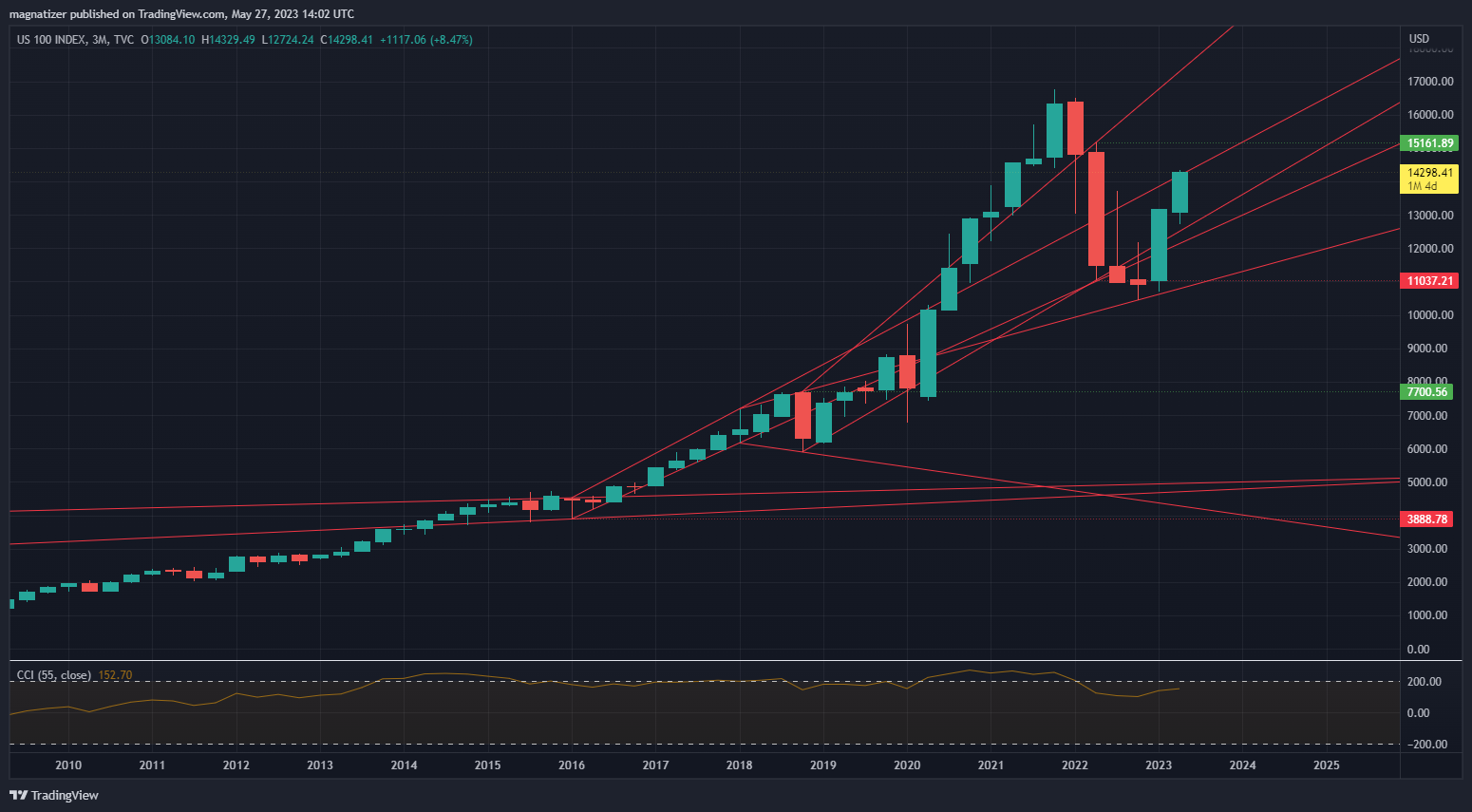Click the 2010 label on the time axis
This screenshot has width=1472, height=812.
pos(68,765)
